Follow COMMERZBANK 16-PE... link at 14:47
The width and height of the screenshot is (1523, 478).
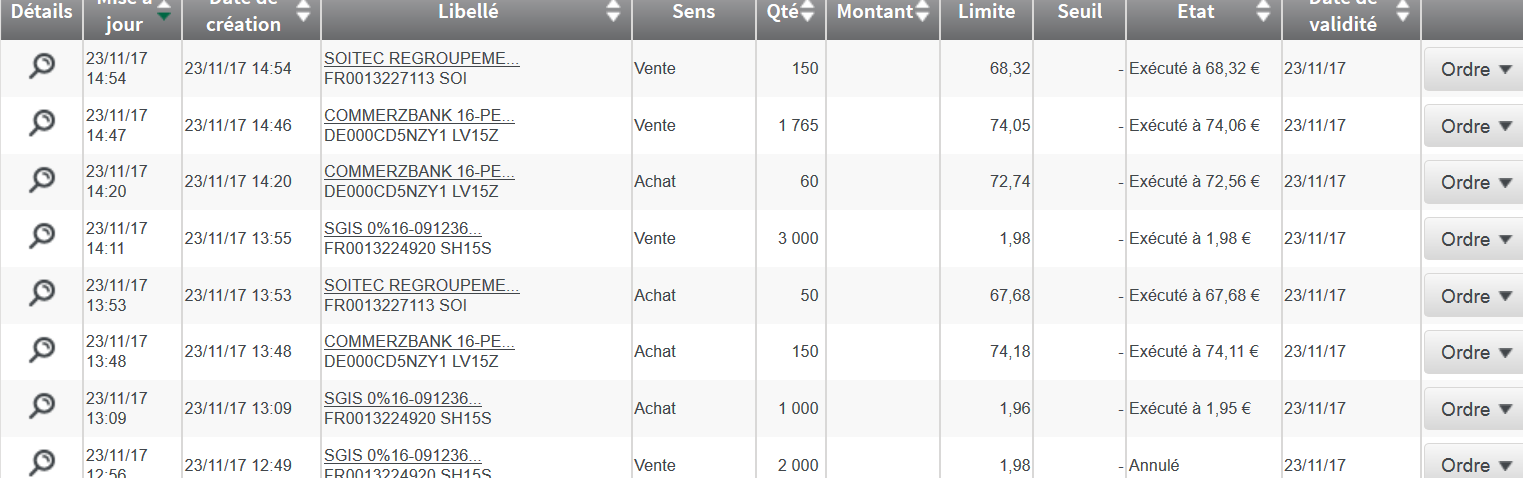tap(419, 116)
